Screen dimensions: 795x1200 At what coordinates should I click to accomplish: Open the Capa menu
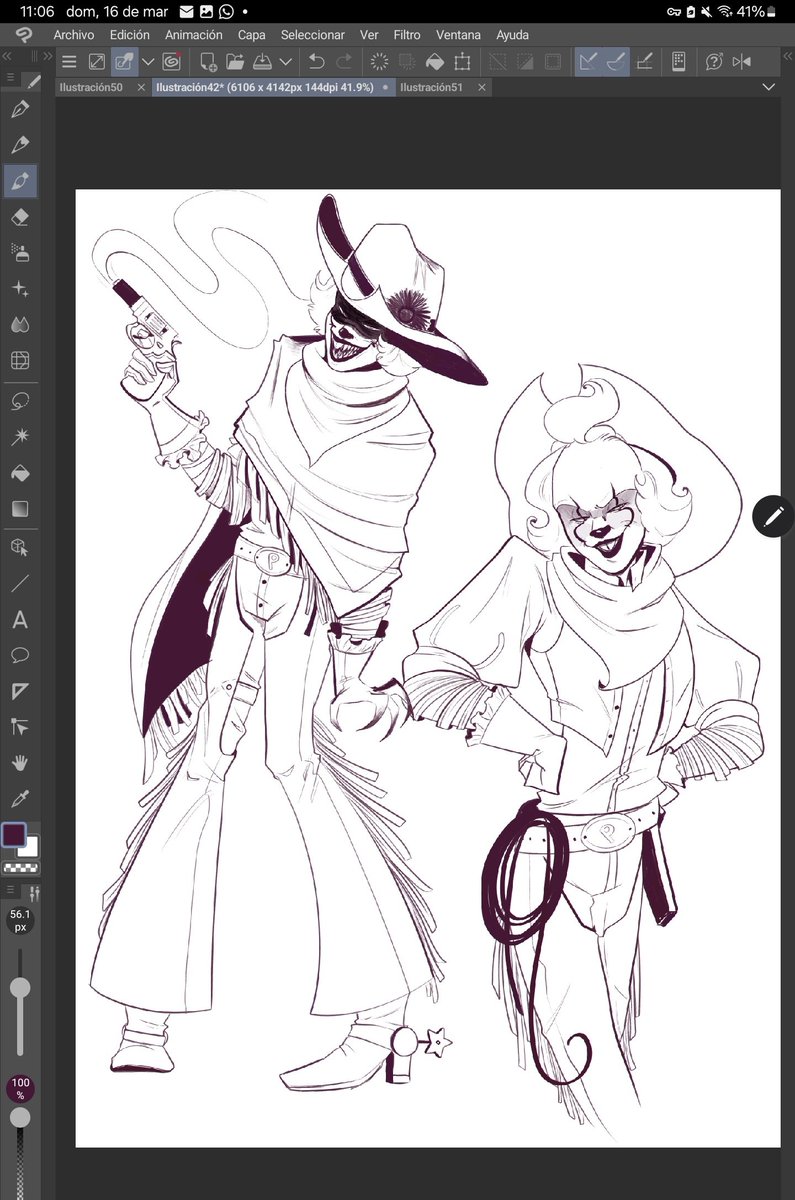(x=251, y=35)
